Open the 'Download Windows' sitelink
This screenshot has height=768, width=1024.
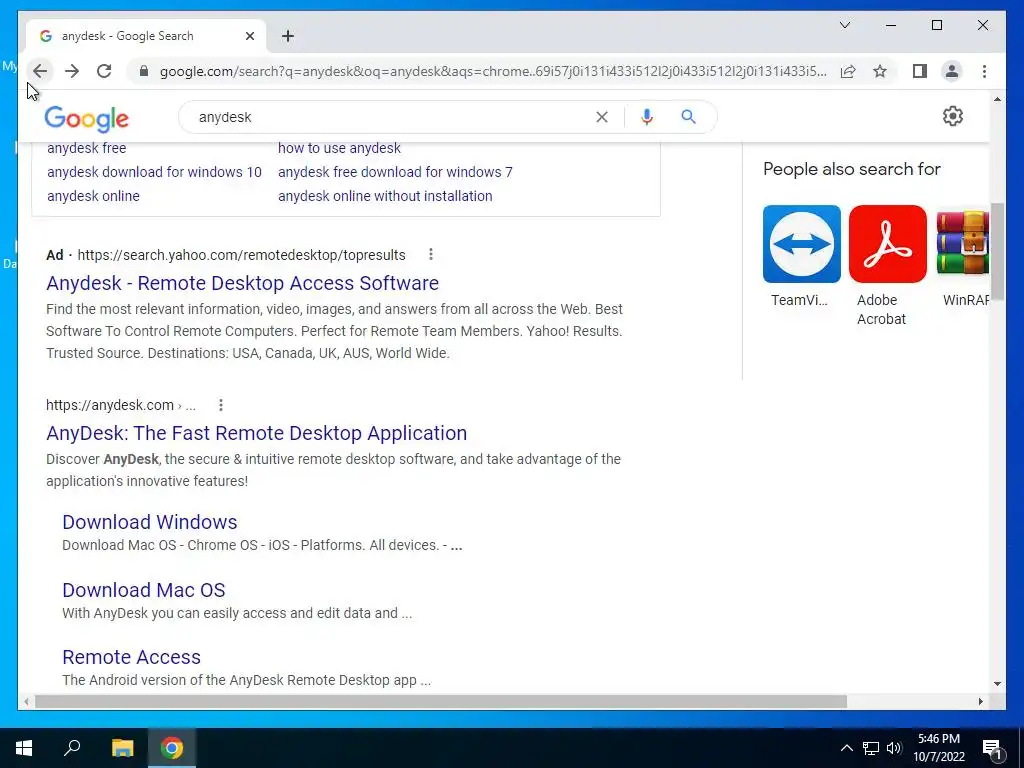(150, 522)
